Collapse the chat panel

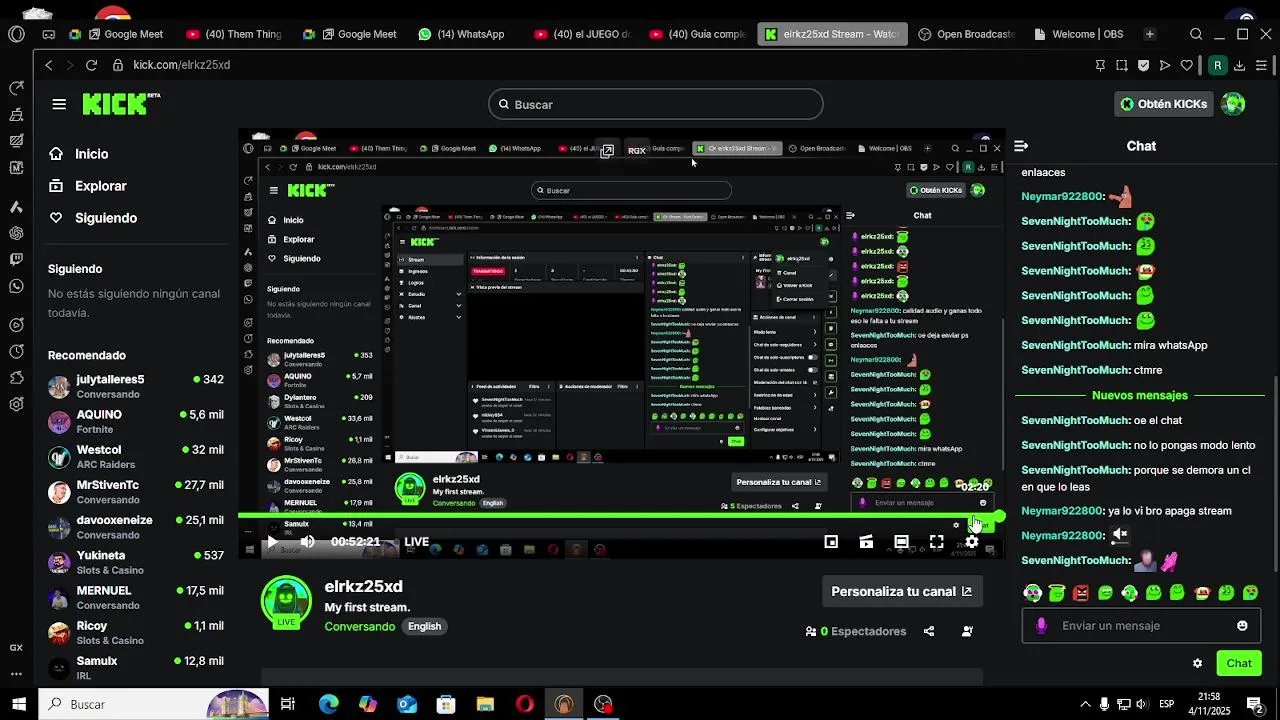(x=1021, y=146)
